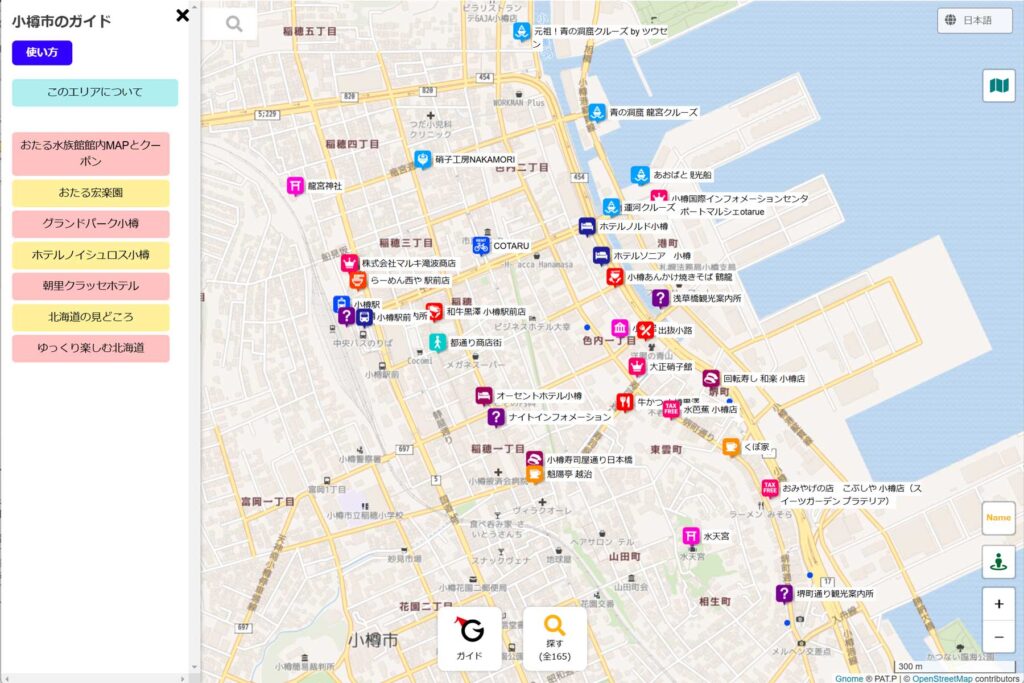Select the オーセントホテル小樽 hotel marker
The width and height of the screenshot is (1024, 683).
[482, 395]
